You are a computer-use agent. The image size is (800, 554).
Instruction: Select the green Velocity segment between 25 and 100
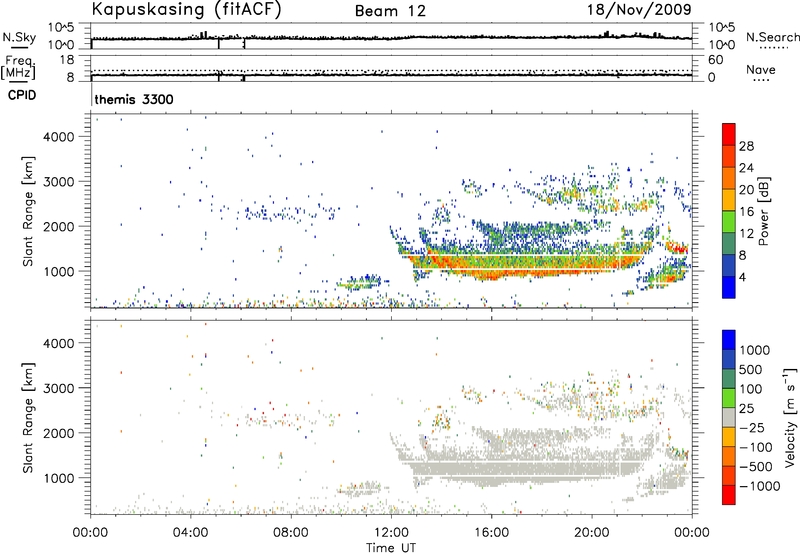pyautogui.click(x=729, y=398)
